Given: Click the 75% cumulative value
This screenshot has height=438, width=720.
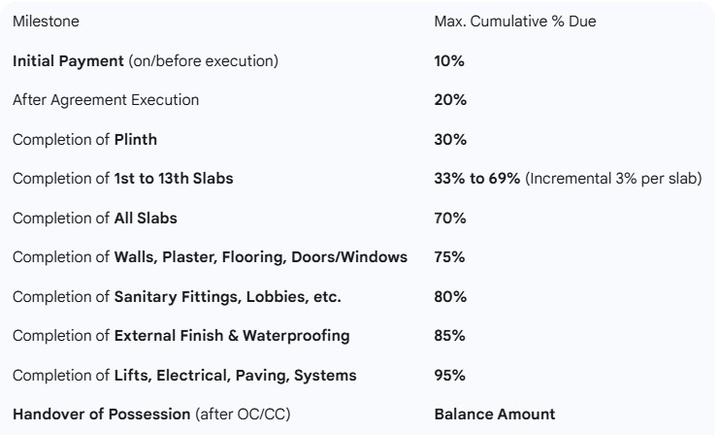Looking at the screenshot, I should [449, 257].
